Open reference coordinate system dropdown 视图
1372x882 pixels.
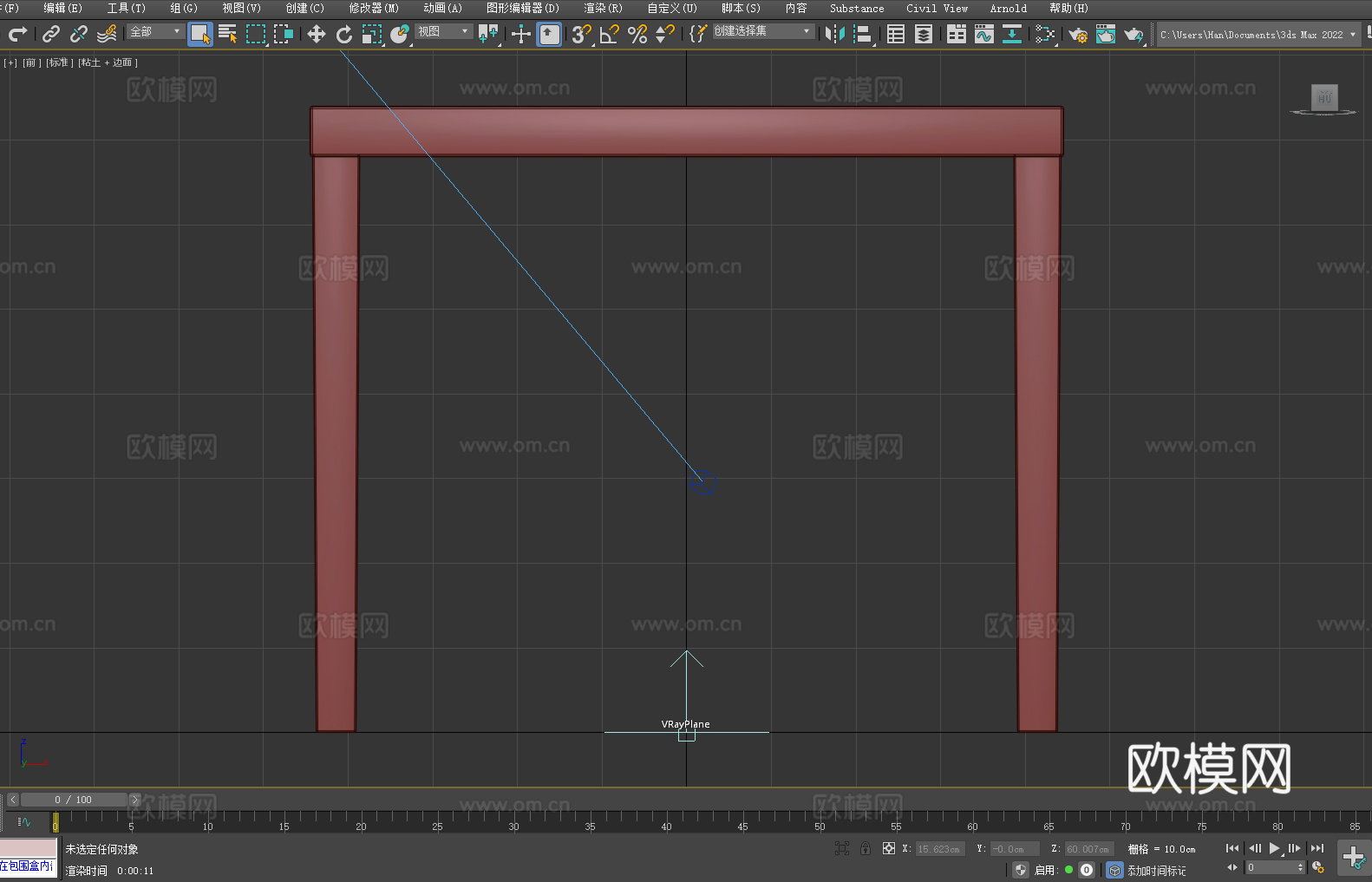click(443, 31)
